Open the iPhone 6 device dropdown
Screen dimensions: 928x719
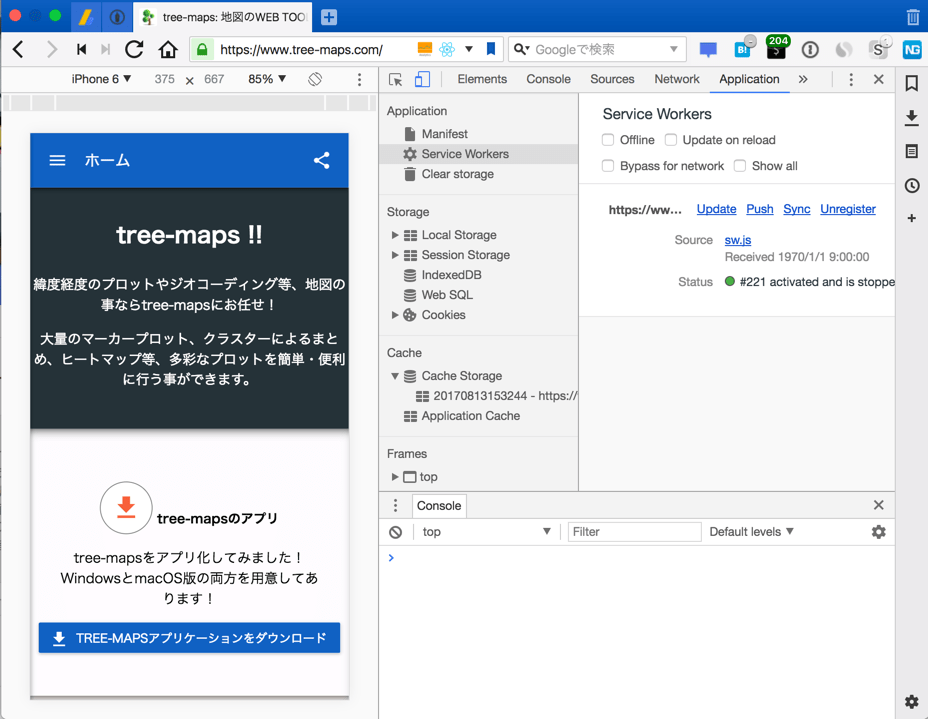[x=101, y=79]
